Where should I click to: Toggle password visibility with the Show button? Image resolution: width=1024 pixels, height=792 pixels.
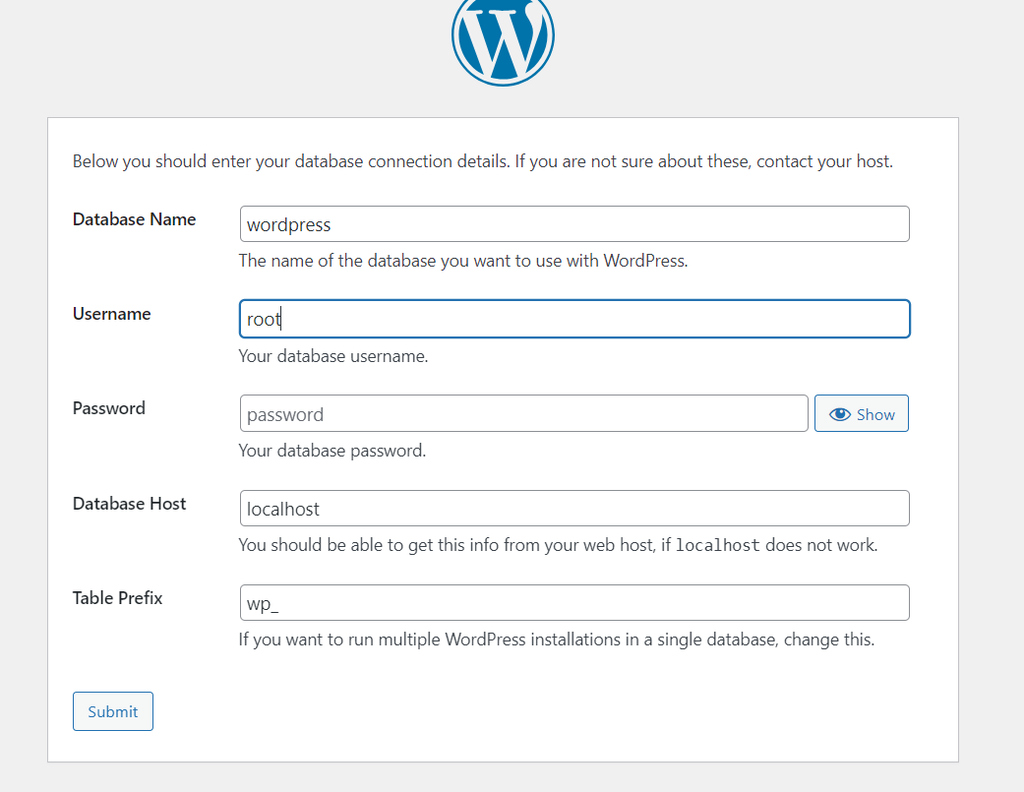click(861, 413)
